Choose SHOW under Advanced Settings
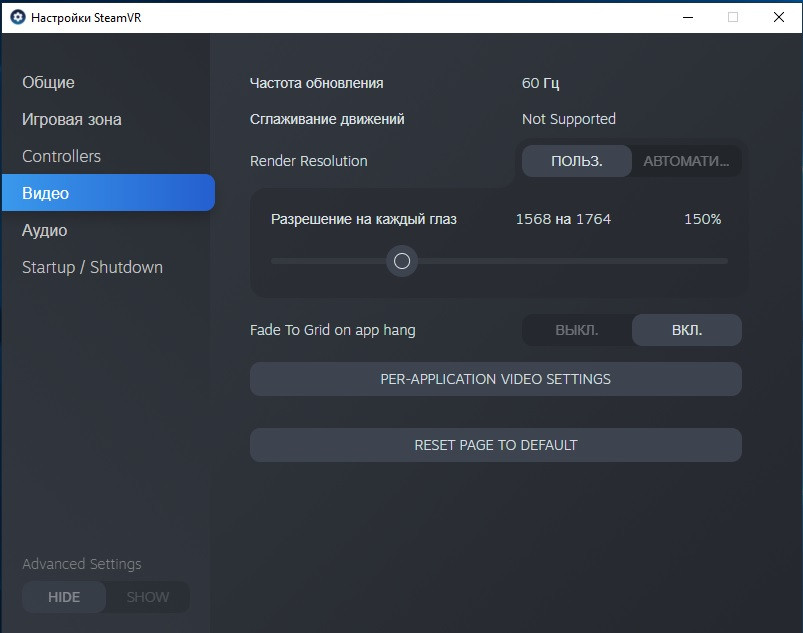Image resolution: width=803 pixels, height=633 pixels. tap(148, 597)
